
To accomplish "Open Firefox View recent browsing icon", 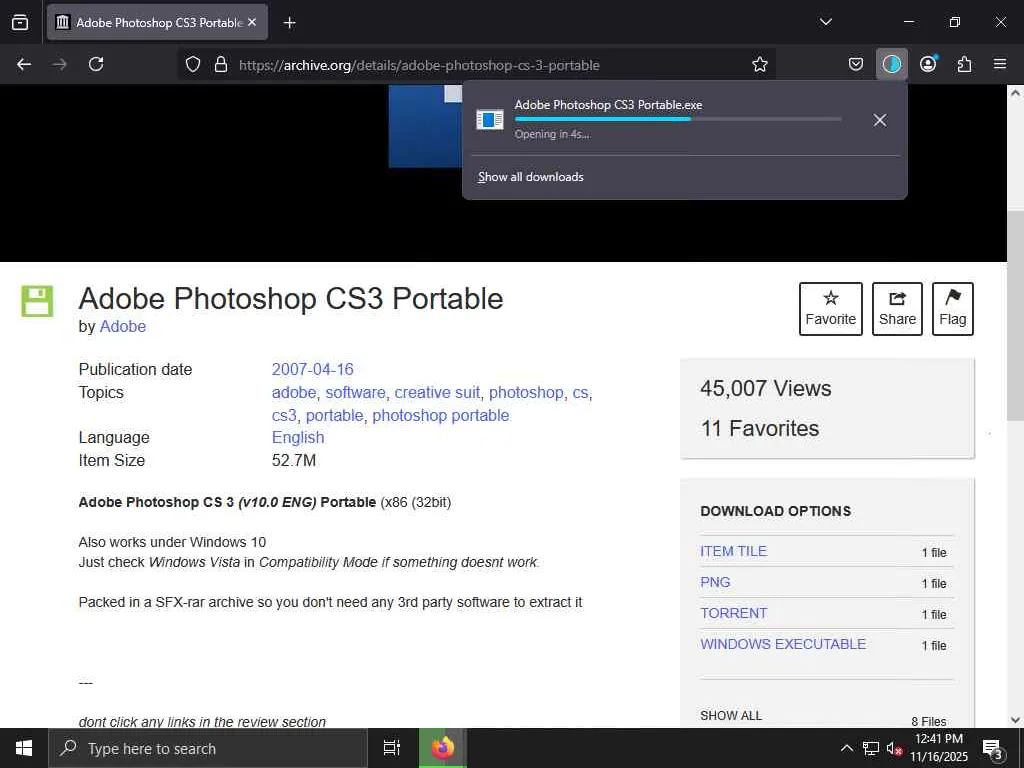I will [x=20, y=22].
